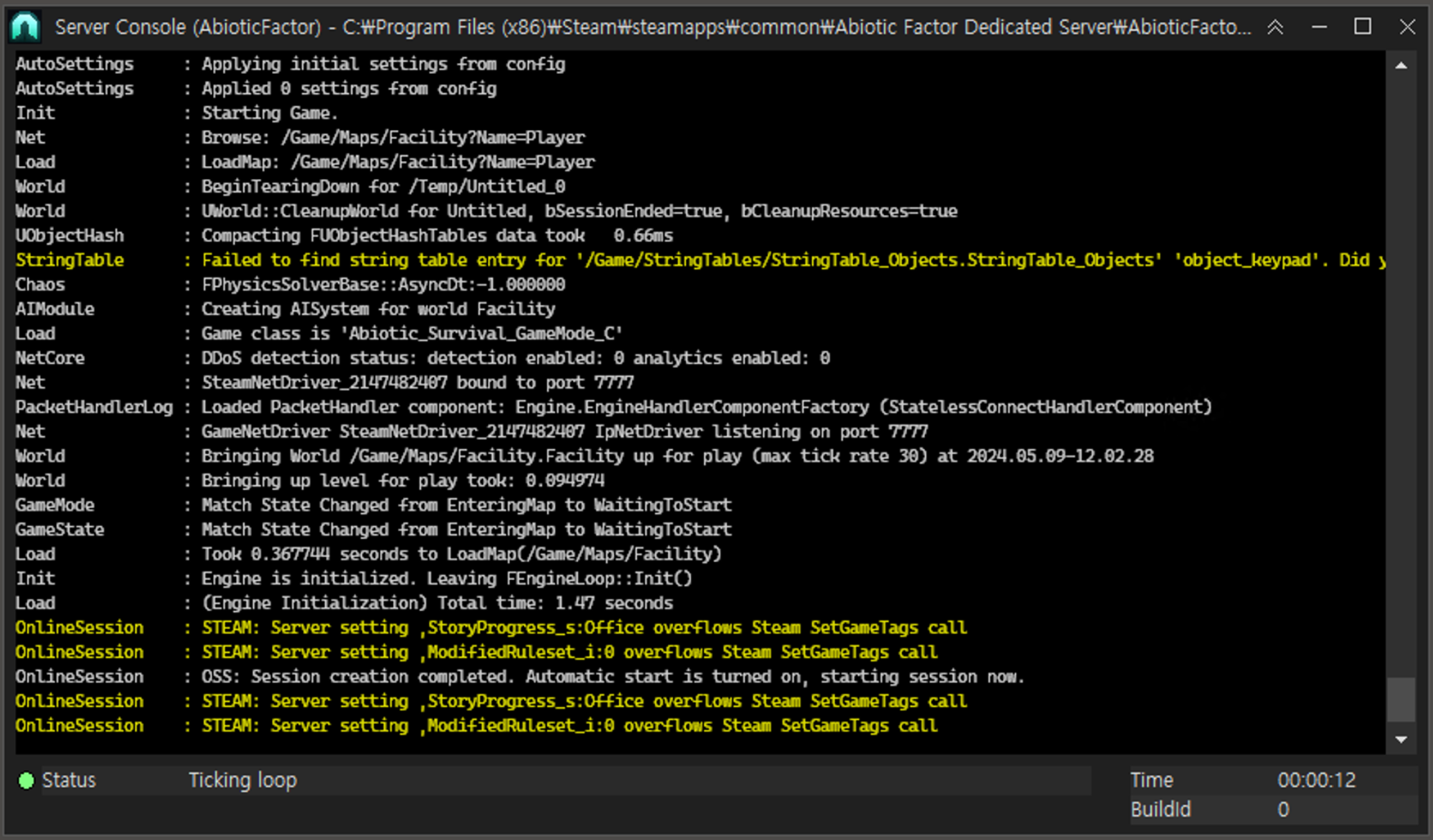The height and width of the screenshot is (840, 1433).
Task: Click the double-chevron collapse icon in title bar
Action: (x=1275, y=27)
